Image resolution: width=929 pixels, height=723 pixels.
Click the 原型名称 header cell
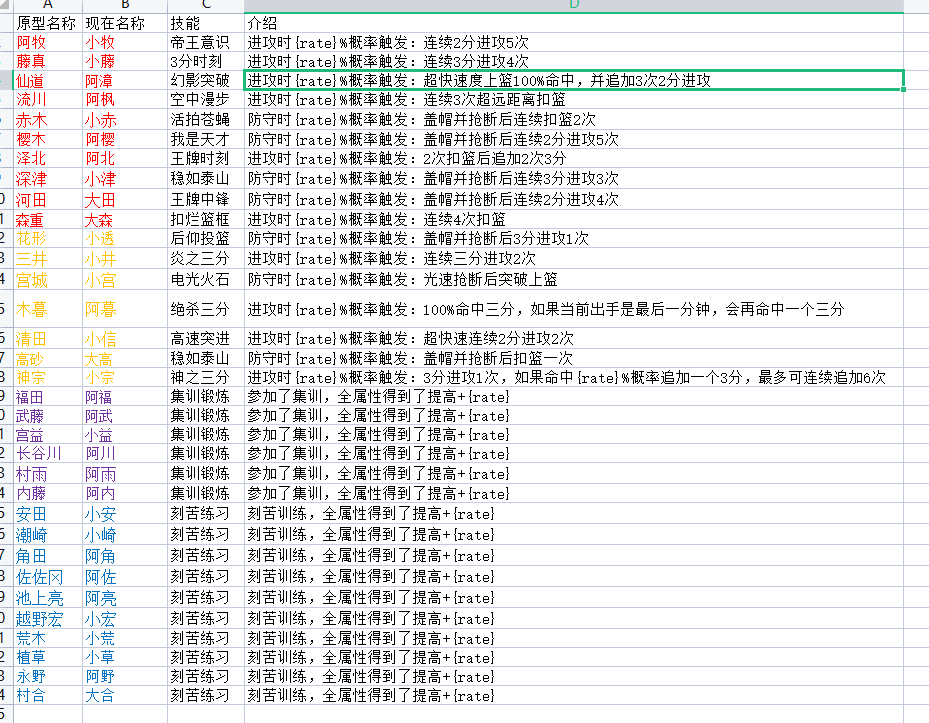[48, 23]
